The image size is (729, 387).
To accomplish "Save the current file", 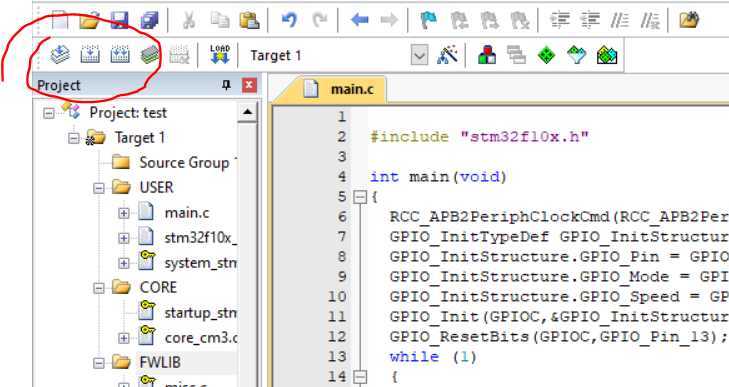I will [119, 20].
